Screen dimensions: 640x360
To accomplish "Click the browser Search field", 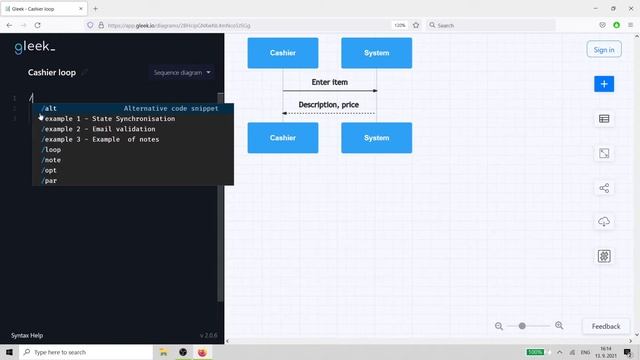I will coord(491,25).
